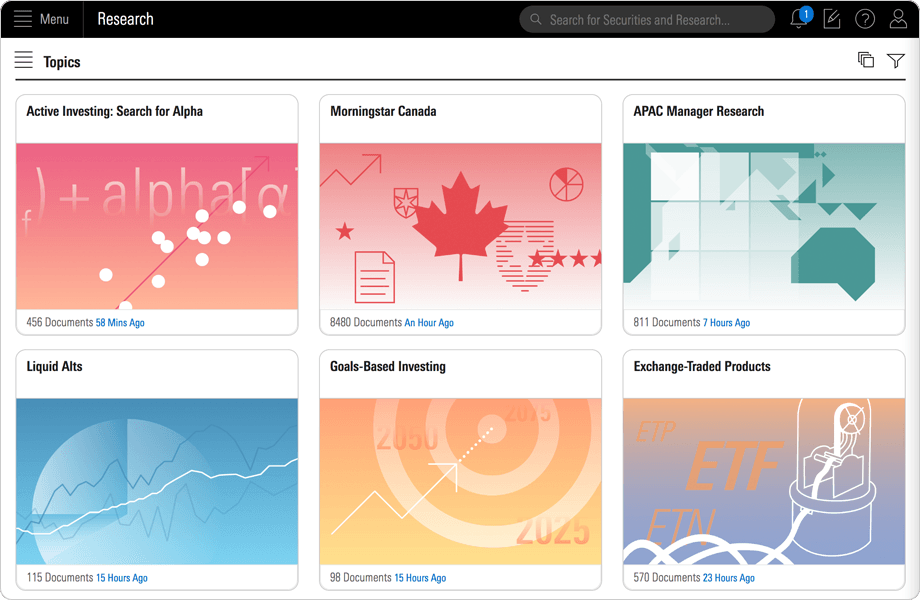Click the 8480 Documents count label
This screenshot has height=600, width=920.
coord(365,323)
